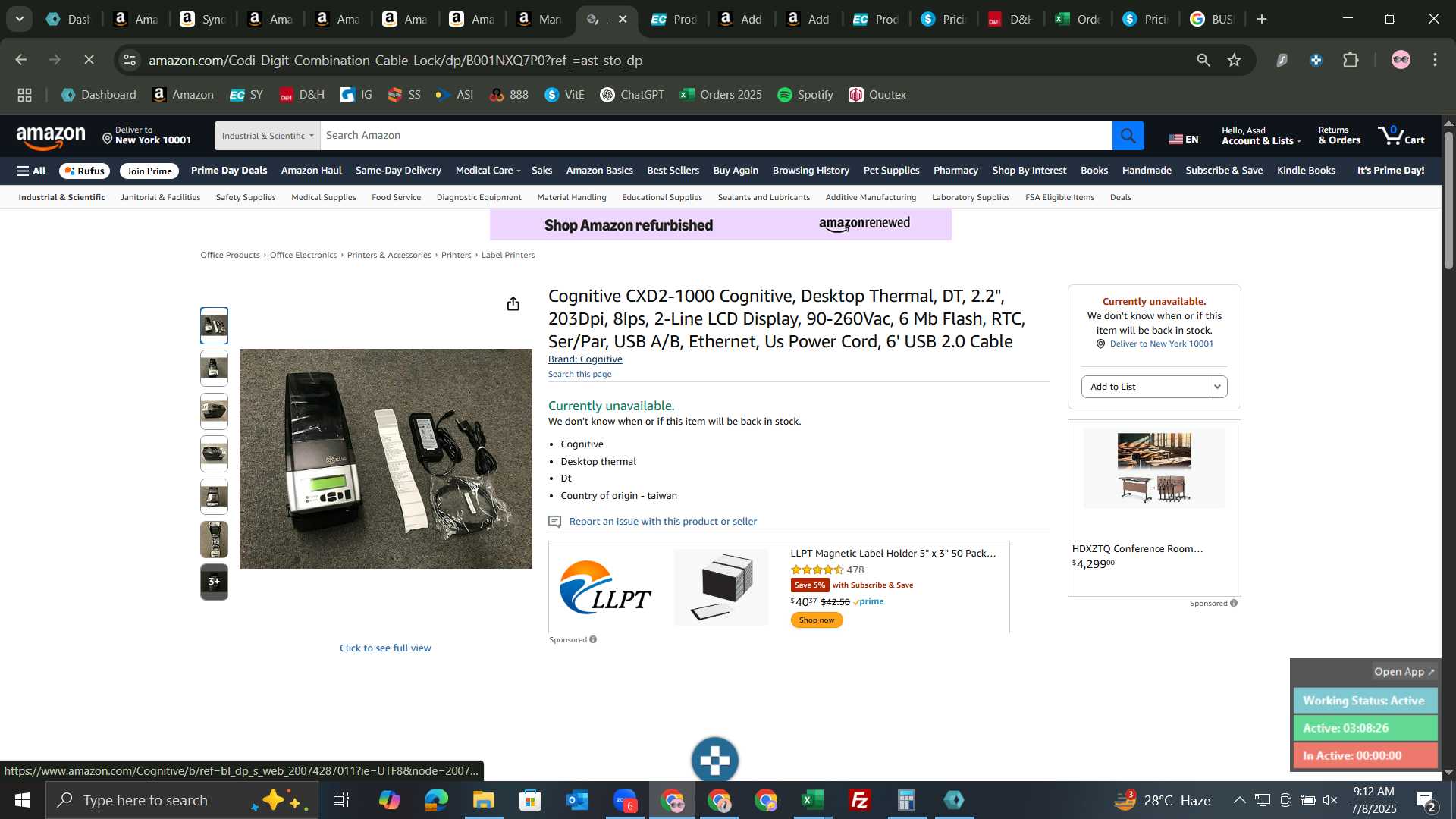Open Chrome three-dot menu

(x=1436, y=60)
